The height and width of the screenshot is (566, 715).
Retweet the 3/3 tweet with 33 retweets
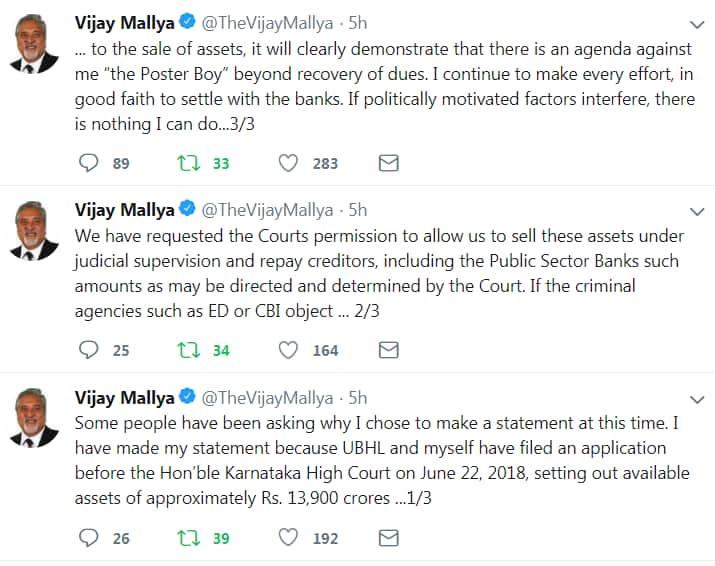188,163
